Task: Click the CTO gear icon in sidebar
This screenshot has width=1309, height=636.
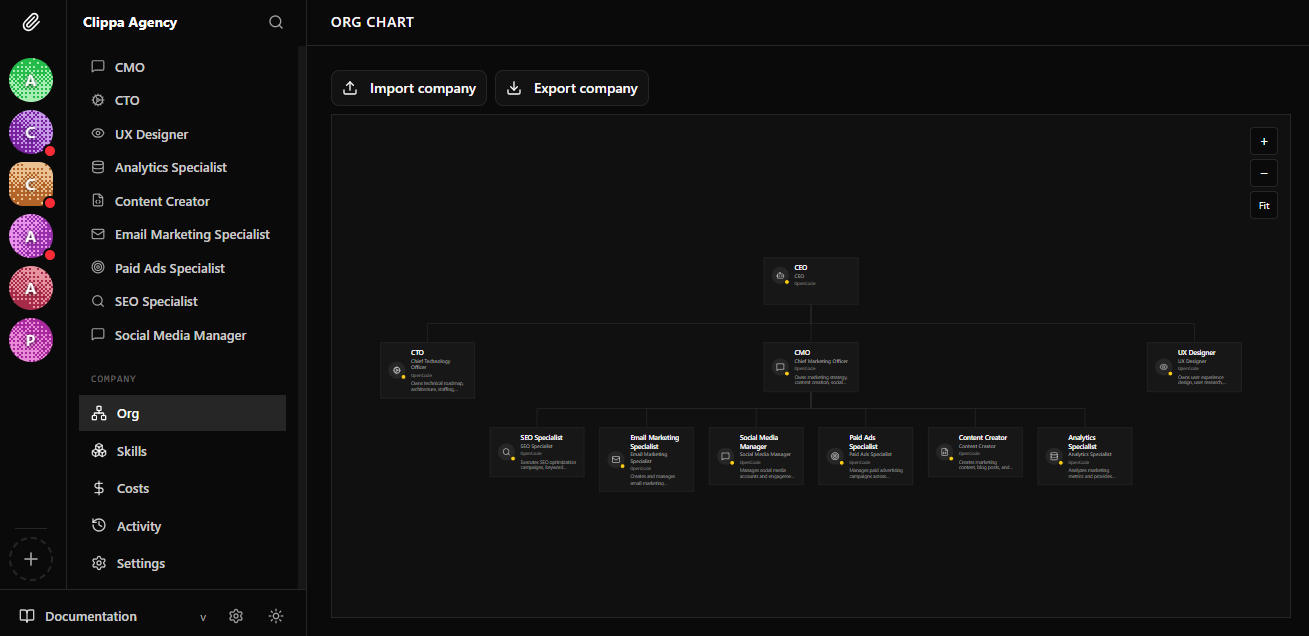Action: tap(98, 100)
